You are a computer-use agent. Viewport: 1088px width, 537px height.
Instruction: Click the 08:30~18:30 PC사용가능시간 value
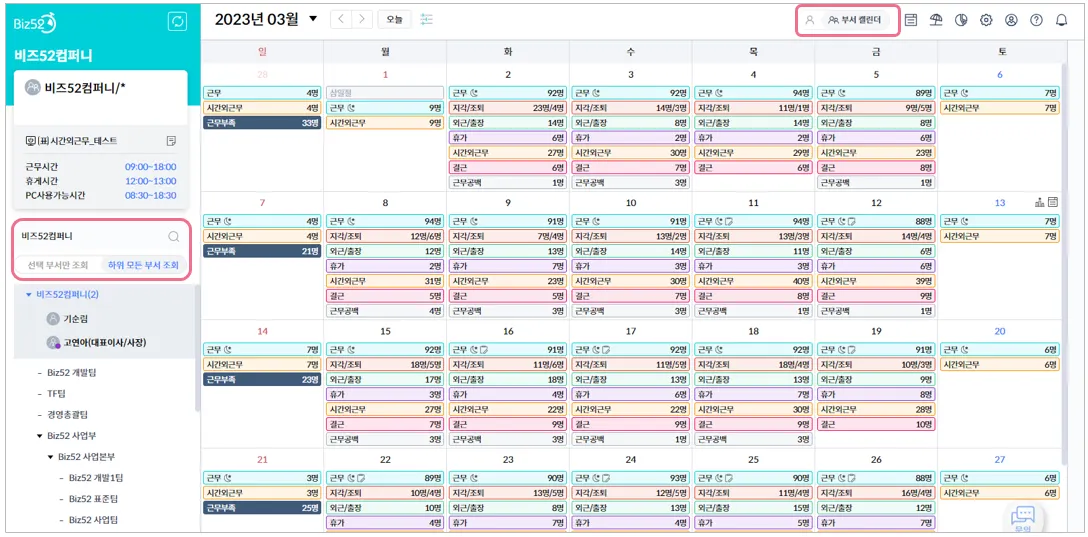pyautogui.click(x=151, y=196)
